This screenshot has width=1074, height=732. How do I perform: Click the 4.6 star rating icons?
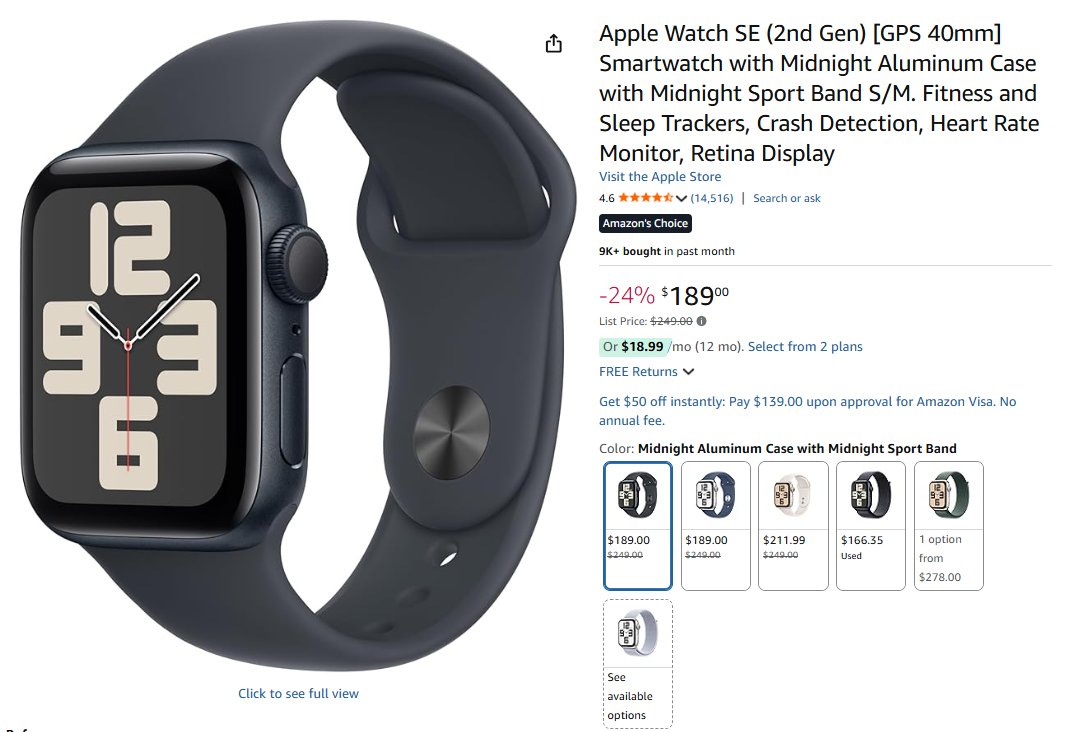[645, 198]
